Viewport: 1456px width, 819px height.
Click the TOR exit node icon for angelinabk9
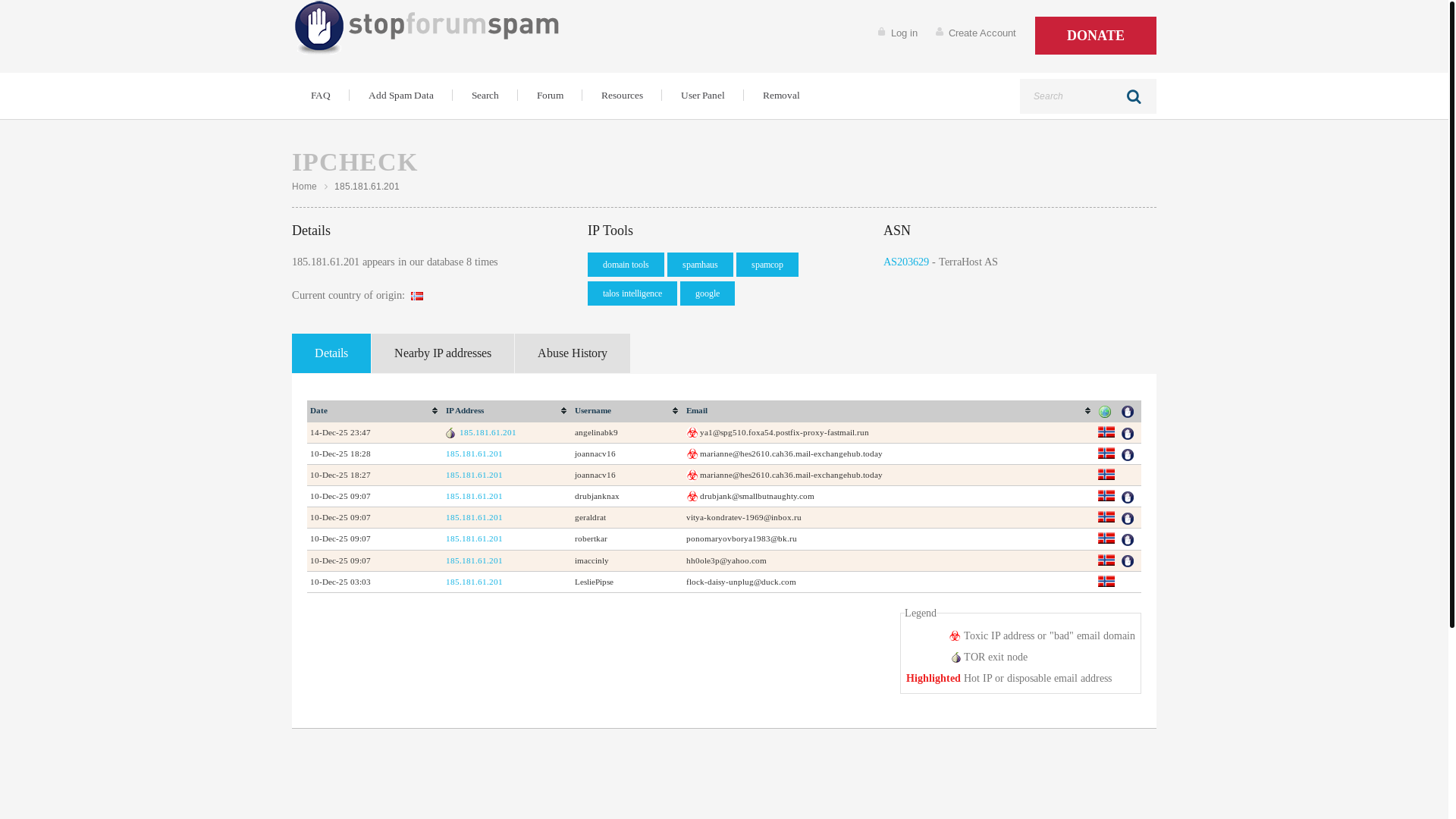point(450,433)
